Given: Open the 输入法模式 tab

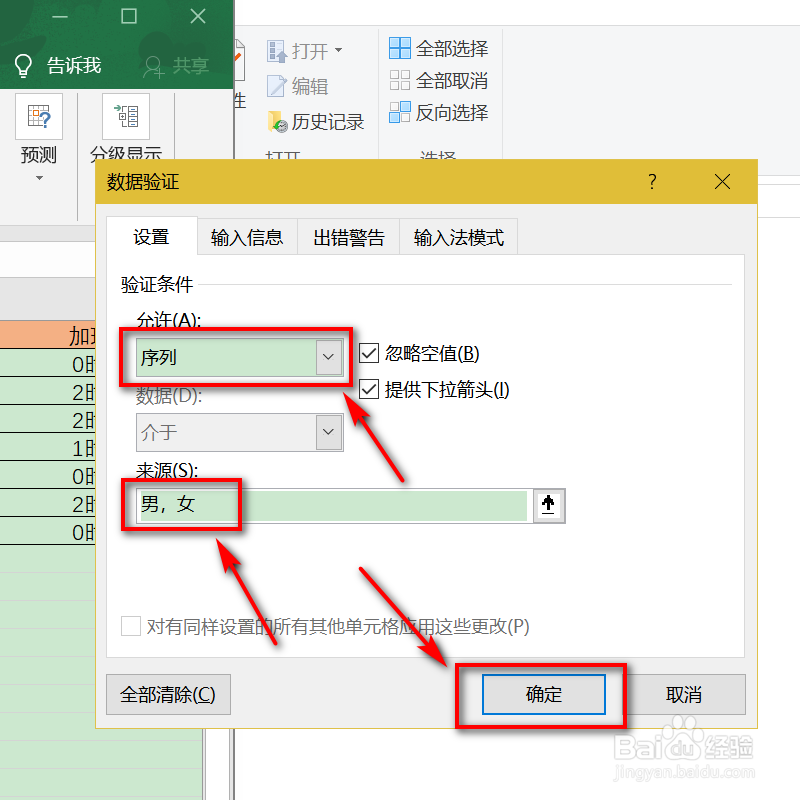Looking at the screenshot, I should pyautogui.click(x=458, y=237).
